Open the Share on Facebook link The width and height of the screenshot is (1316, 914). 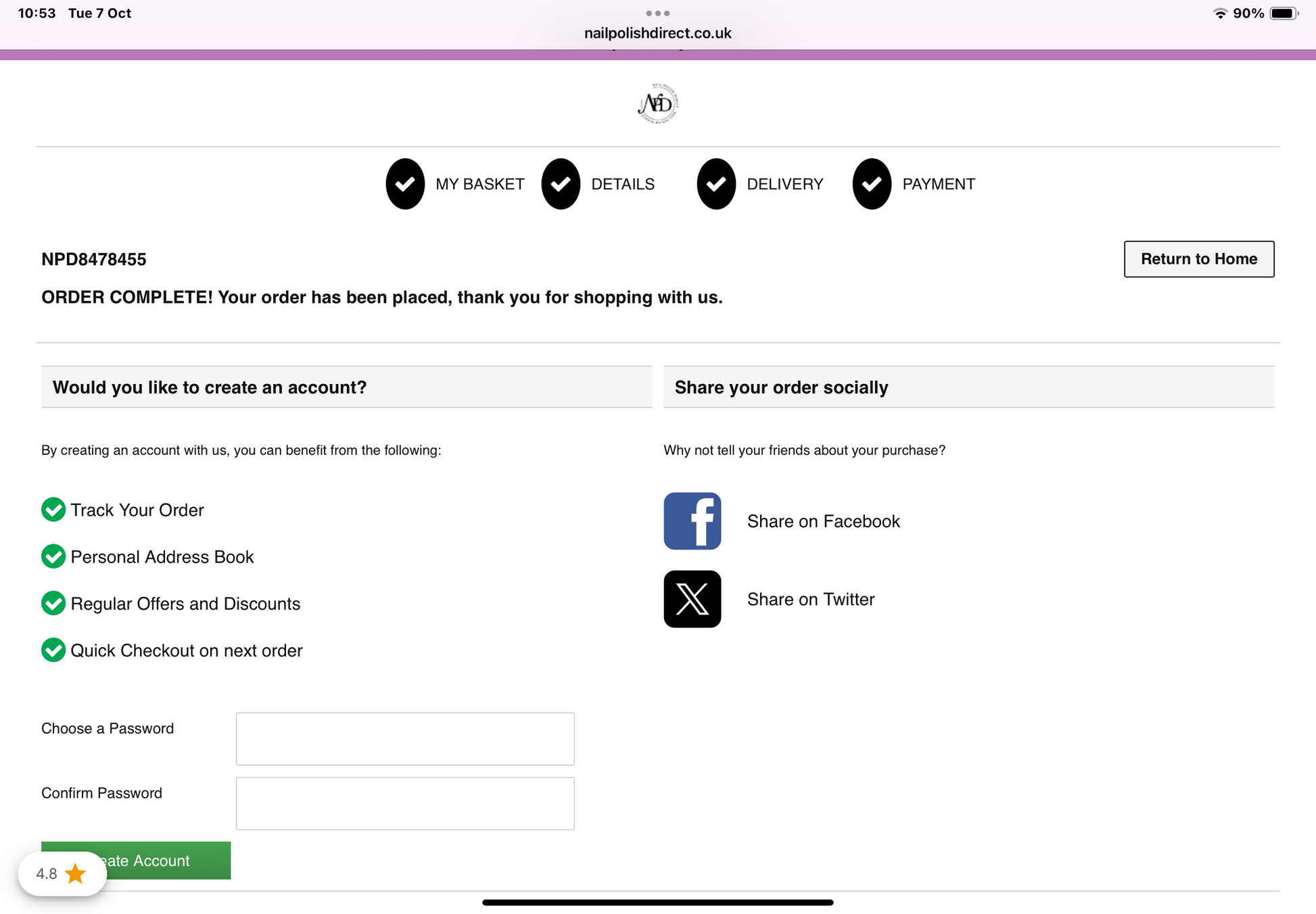click(823, 521)
